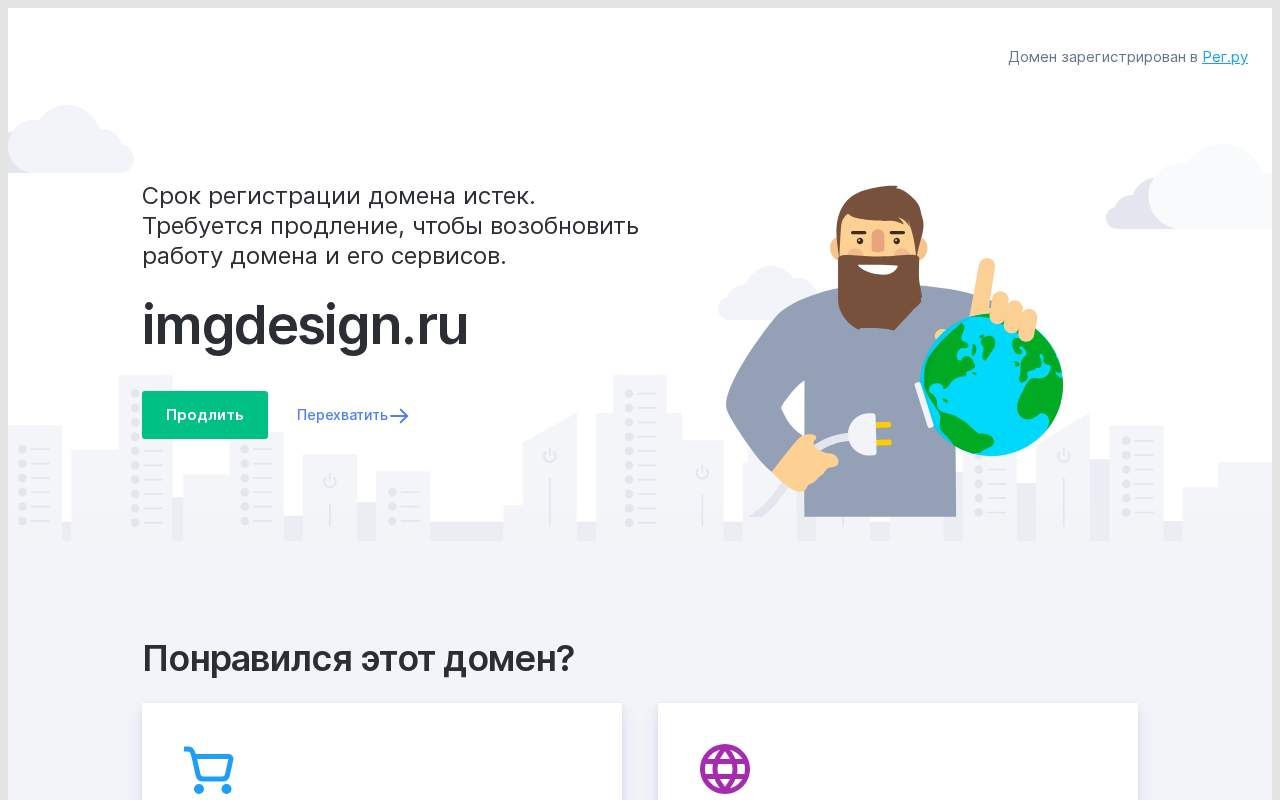The height and width of the screenshot is (800, 1280).
Task: Click the arrow icon next to Перехватить
Action: [x=399, y=416]
